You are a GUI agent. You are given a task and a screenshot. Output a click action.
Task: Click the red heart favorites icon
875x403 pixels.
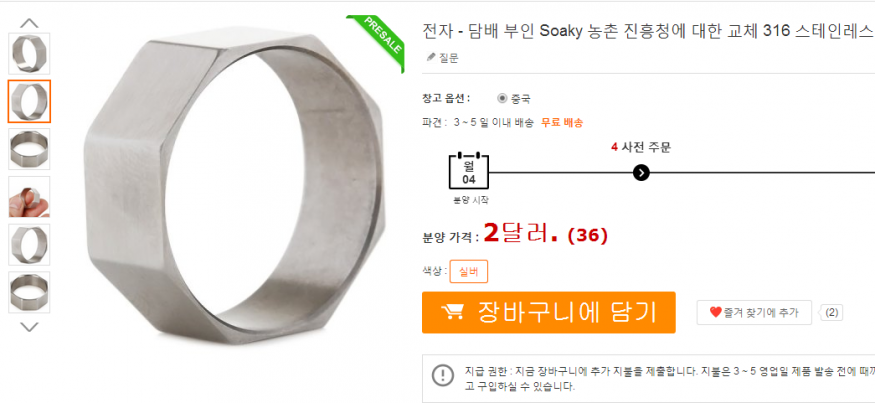click(x=715, y=312)
